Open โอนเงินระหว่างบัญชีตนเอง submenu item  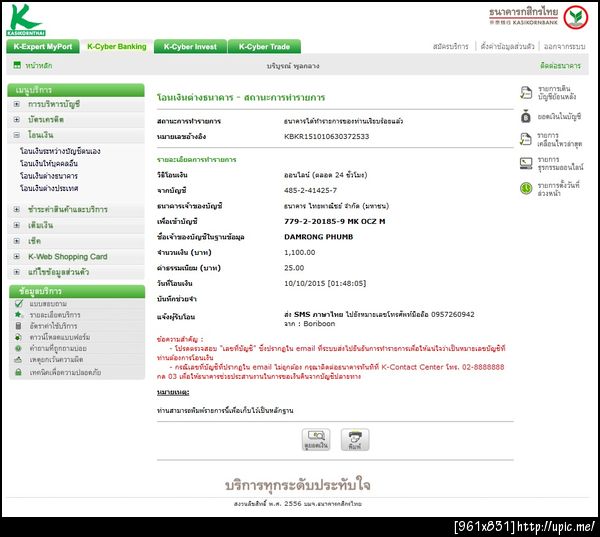(60, 151)
